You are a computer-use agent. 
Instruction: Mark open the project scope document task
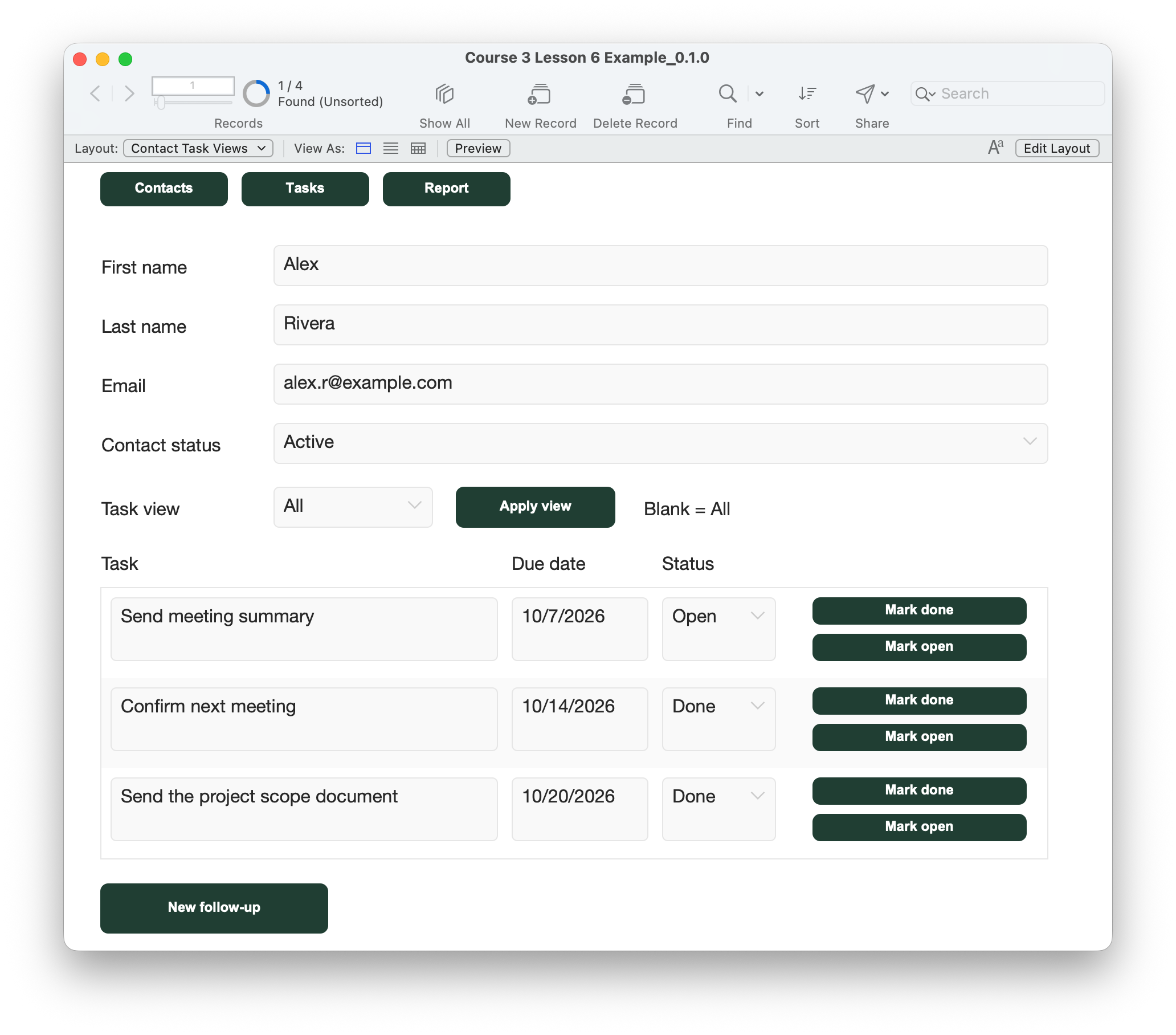pyautogui.click(x=919, y=826)
